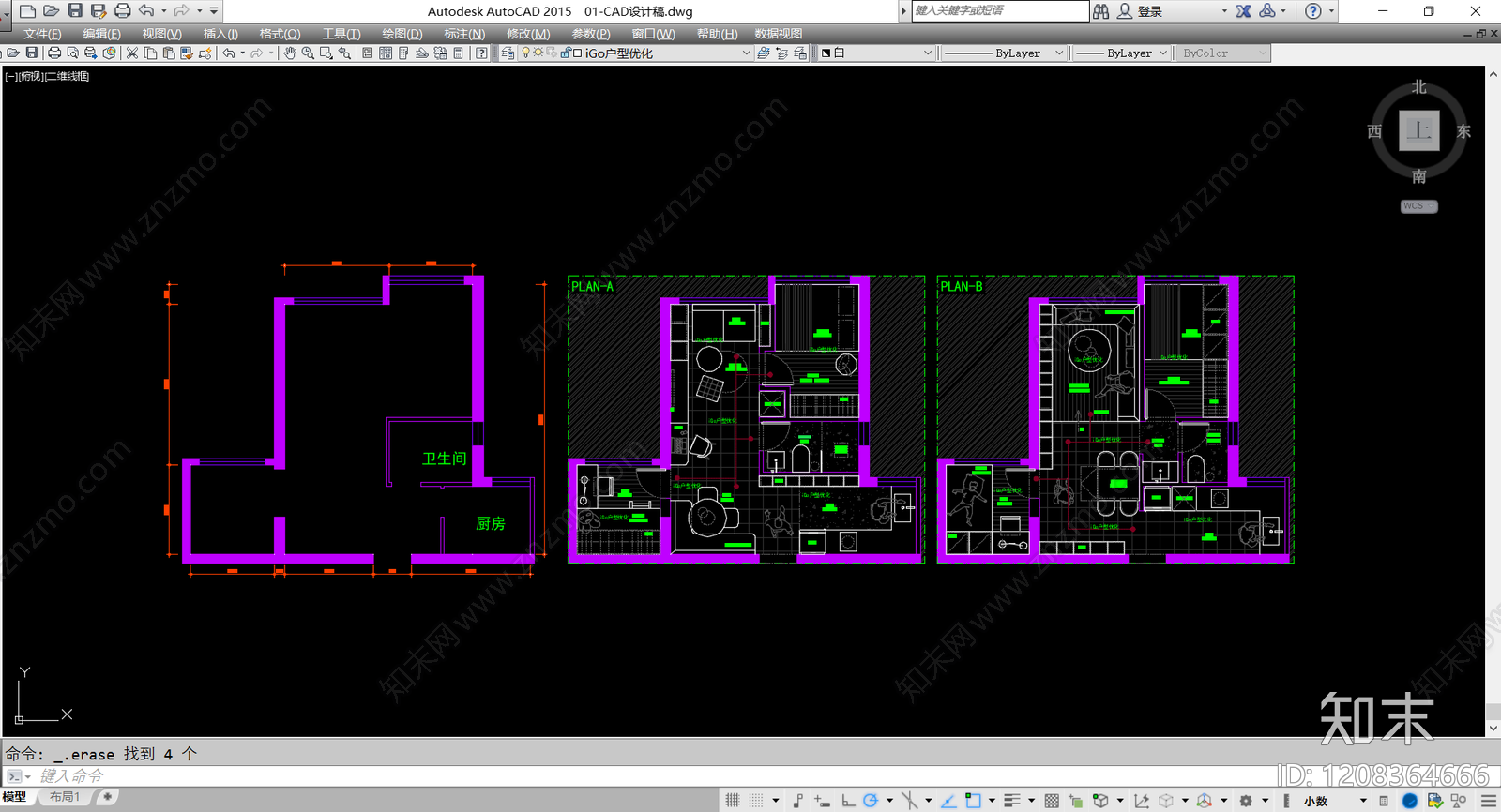Click the 上 top face of ViewCube

point(1418,130)
